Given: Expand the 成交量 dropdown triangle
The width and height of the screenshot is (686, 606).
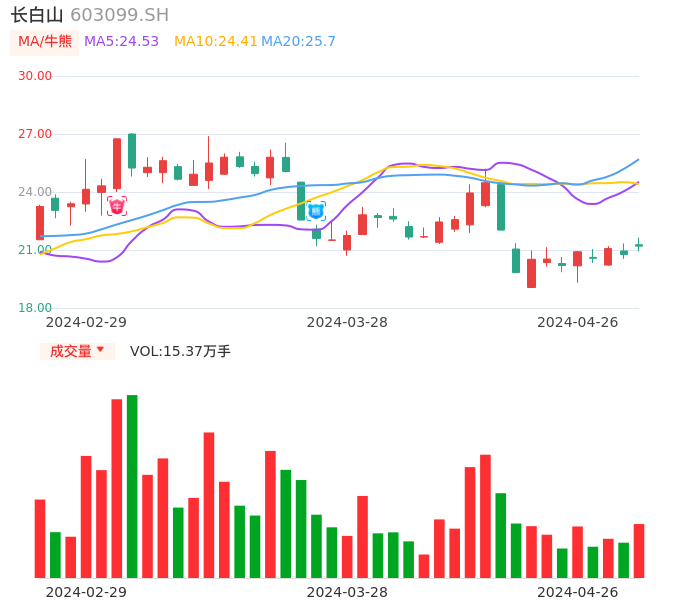Looking at the screenshot, I should pyautogui.click(x=100, y=350).
